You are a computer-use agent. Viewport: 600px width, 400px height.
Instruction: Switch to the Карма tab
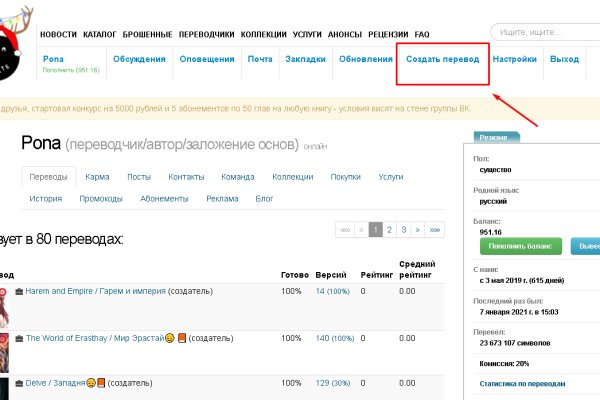pos(98,177)
